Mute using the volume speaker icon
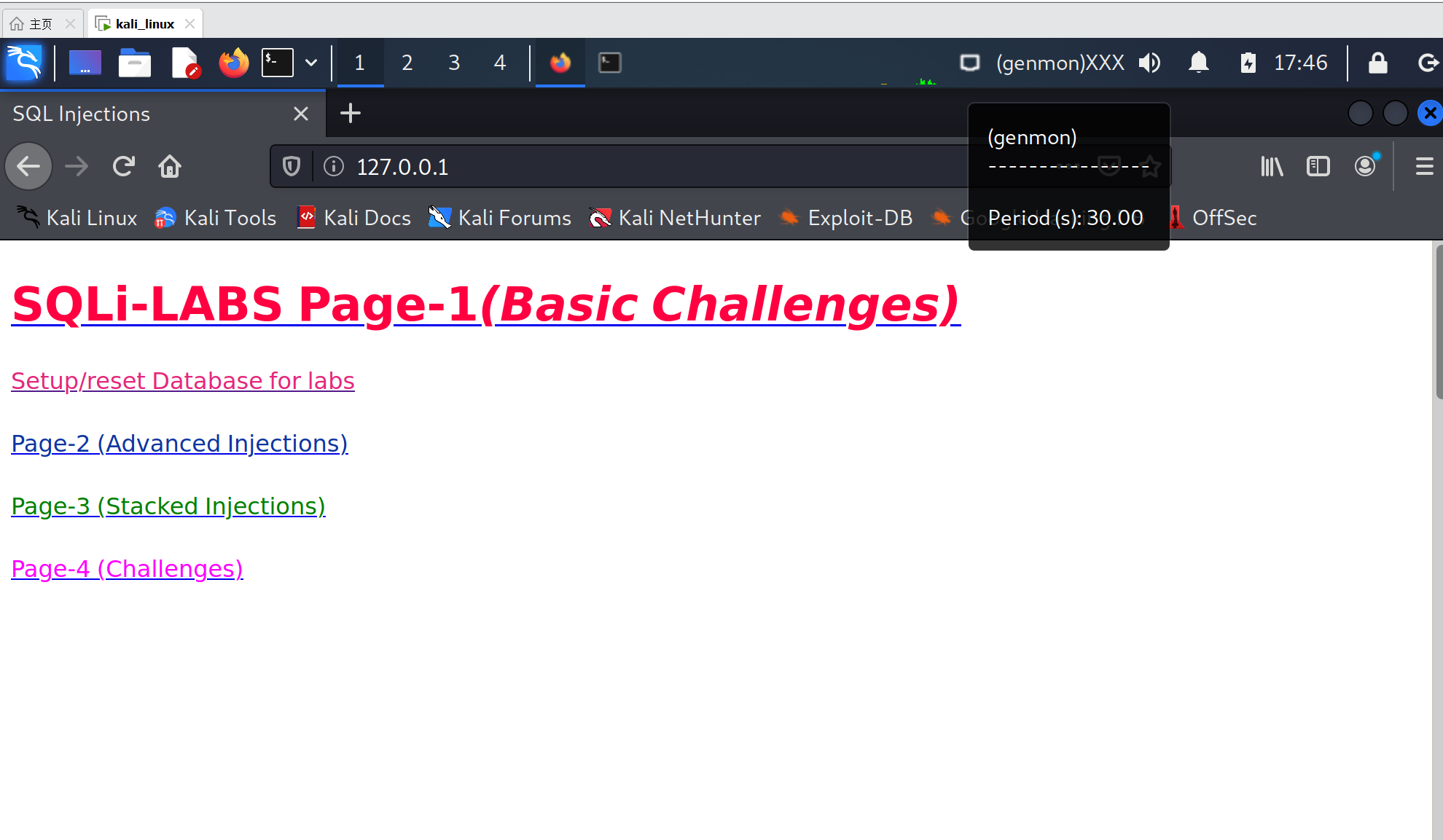The height and width of the screenshot is (840, 1443). click(x=1150, y=63)
